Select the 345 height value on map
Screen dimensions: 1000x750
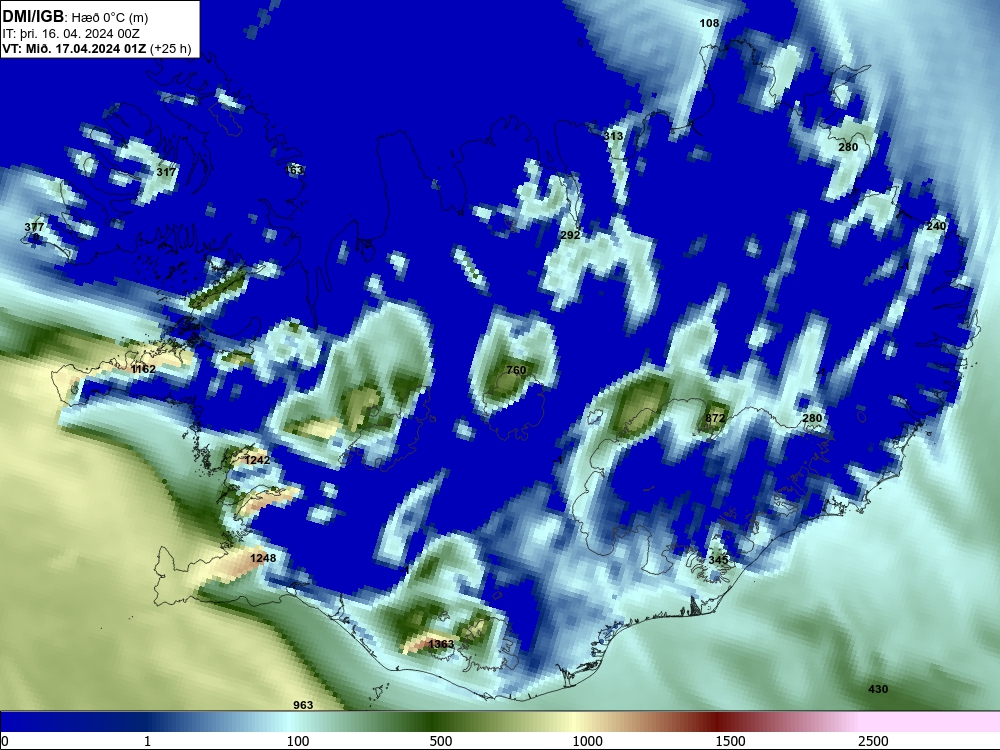point(718,559)
